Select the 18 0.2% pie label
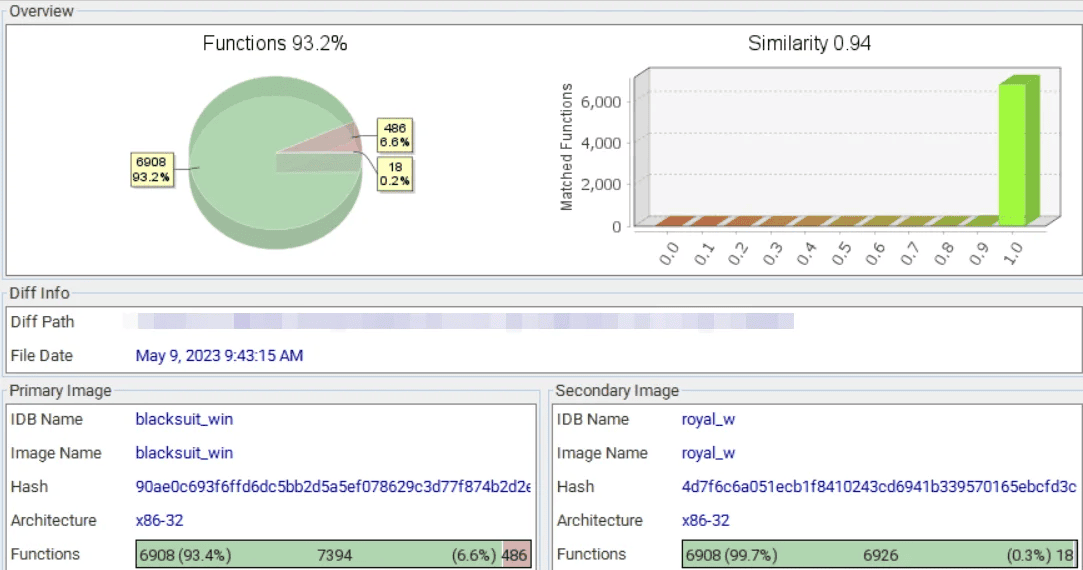The width and height of the screenshot is (1083, 570). click(394, 174)
